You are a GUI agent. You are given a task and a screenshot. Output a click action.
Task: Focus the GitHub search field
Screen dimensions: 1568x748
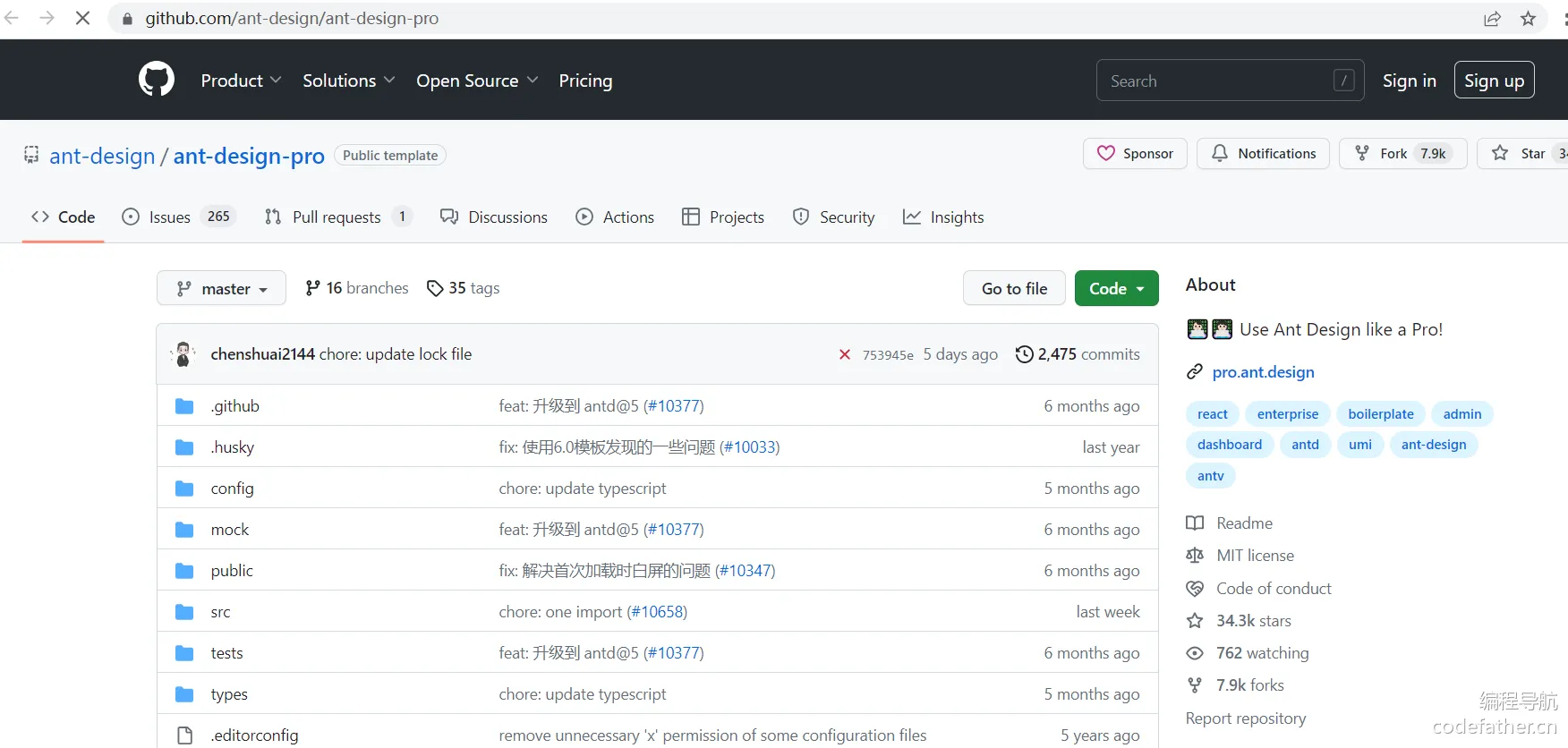(1230, 81)
